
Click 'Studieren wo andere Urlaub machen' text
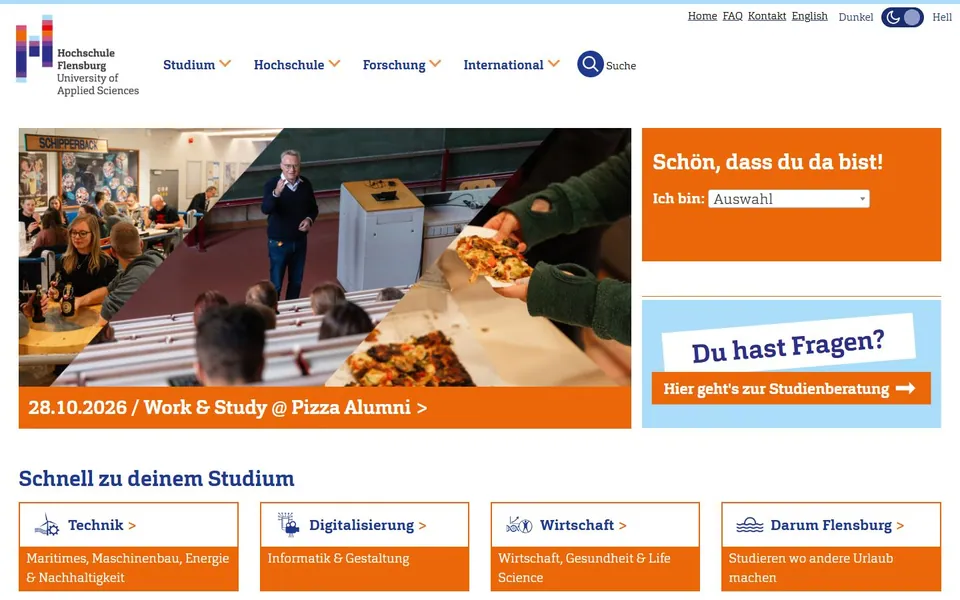click(x=811, y=568)
